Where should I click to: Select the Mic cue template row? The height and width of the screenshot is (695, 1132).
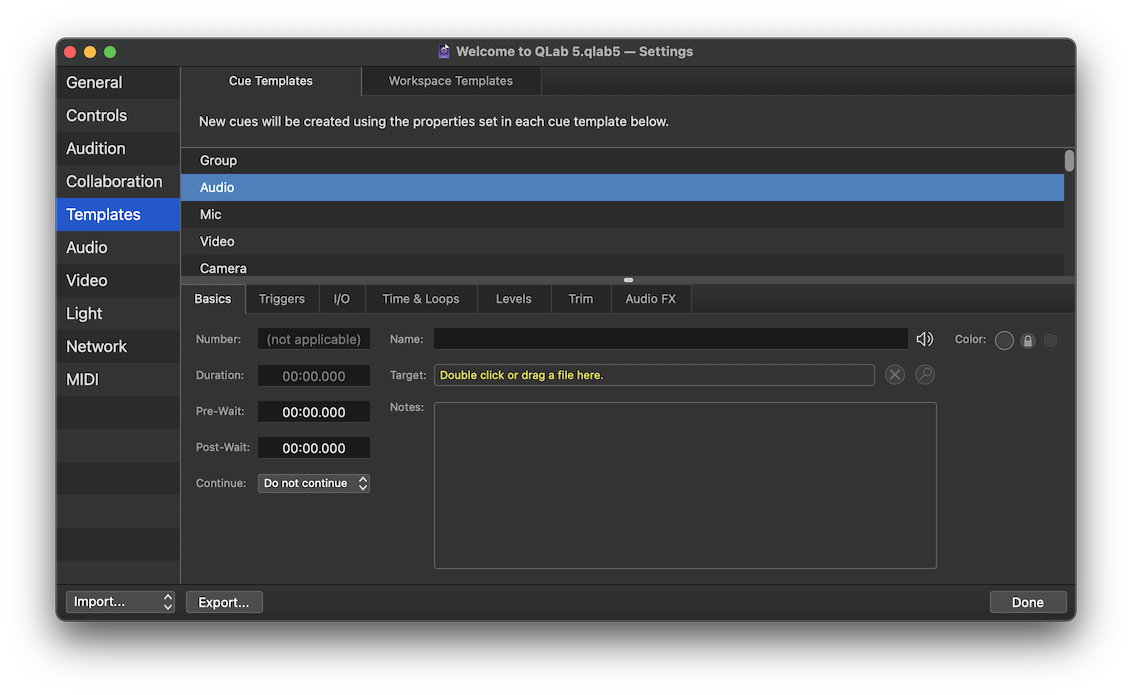click(622, 214)
